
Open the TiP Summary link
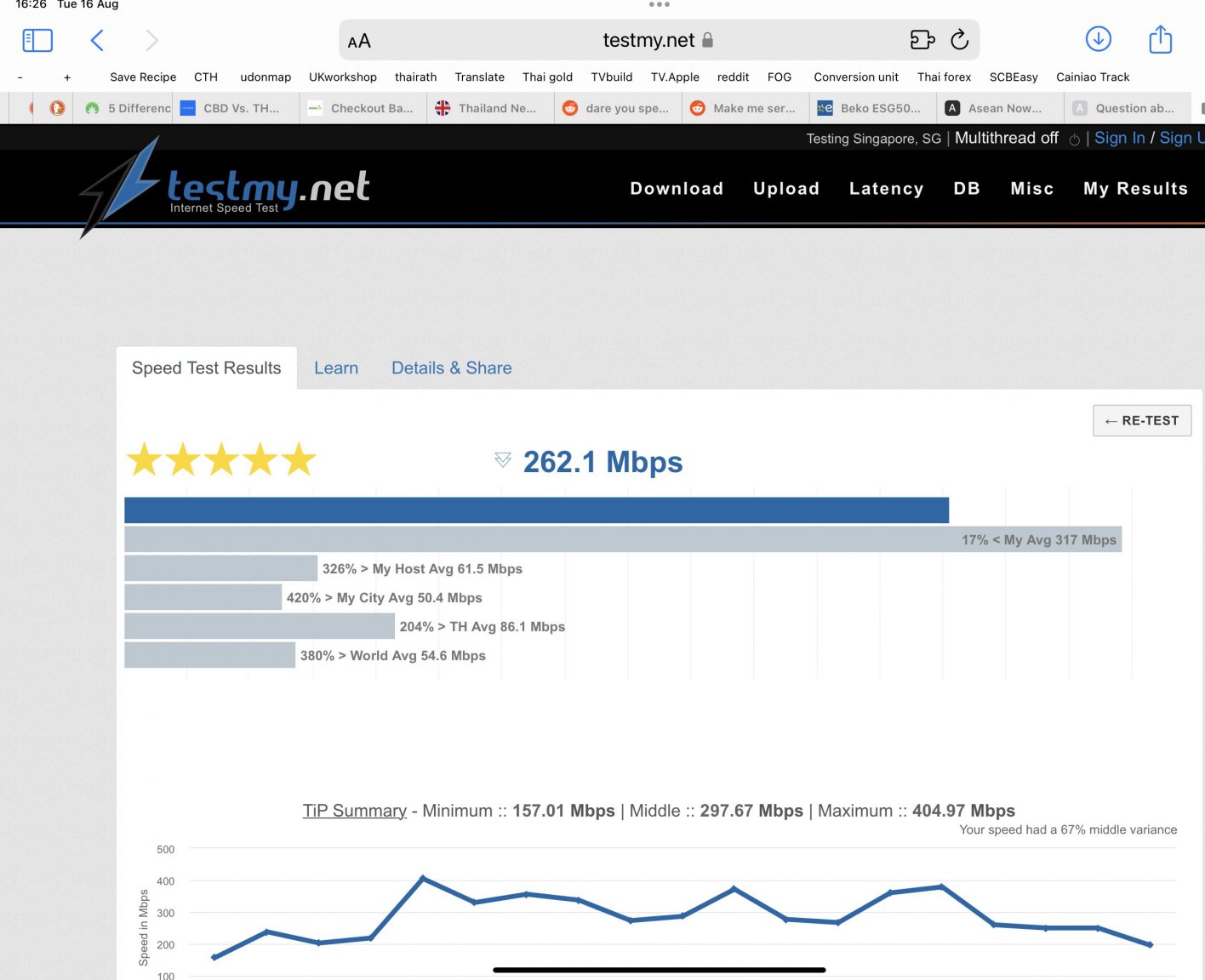tap(355, 811)
